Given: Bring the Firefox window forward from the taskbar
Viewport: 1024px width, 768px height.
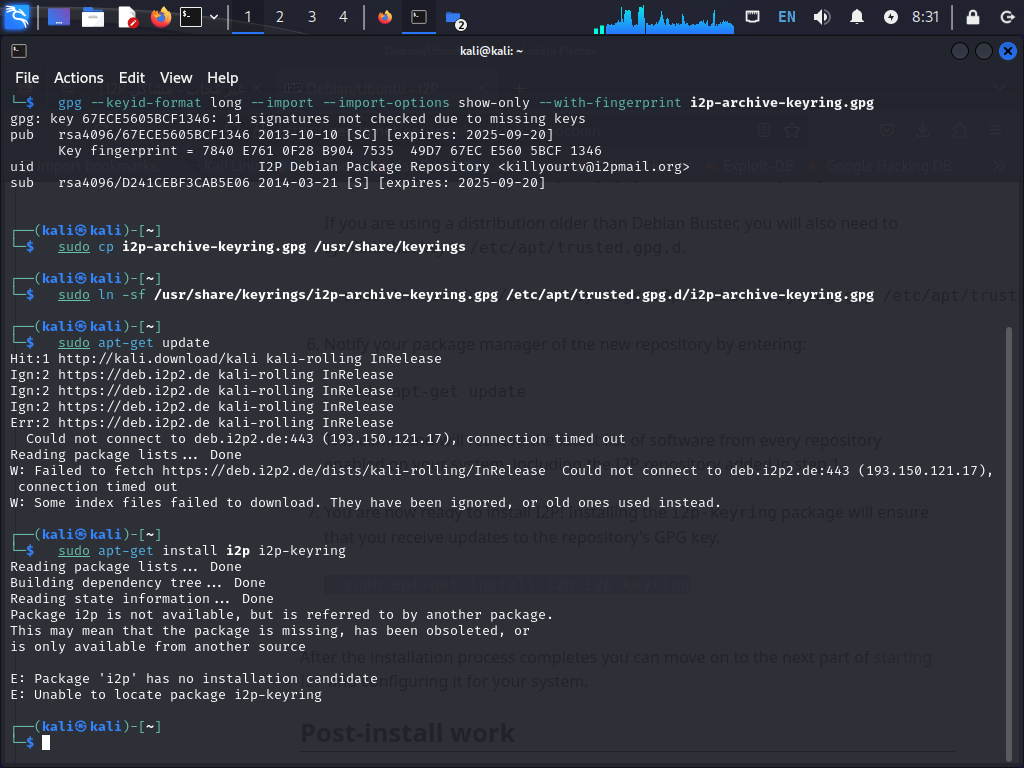Looking at the screenshot, I should tap(385, 17).
